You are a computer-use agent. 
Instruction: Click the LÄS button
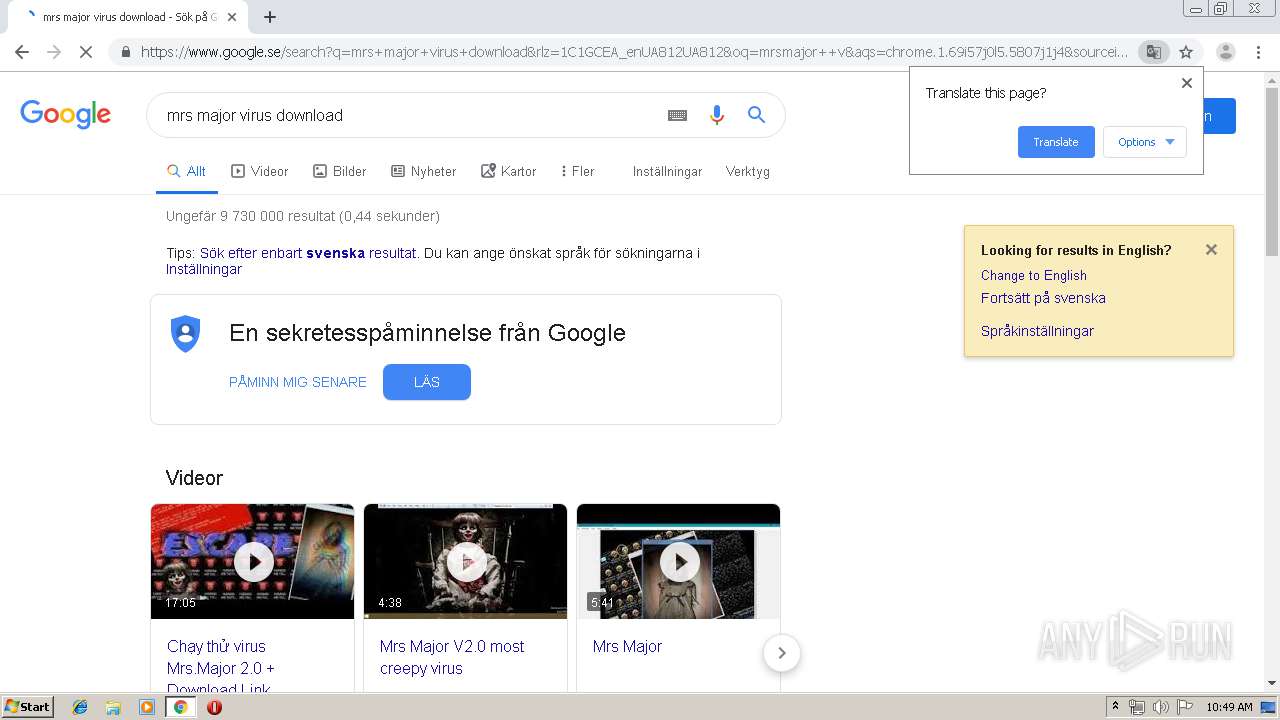point(427,382)
